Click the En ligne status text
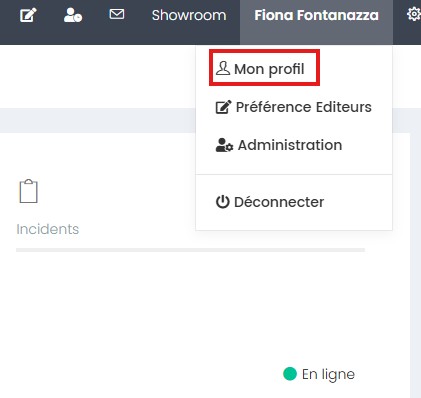 tap(328, 374)
